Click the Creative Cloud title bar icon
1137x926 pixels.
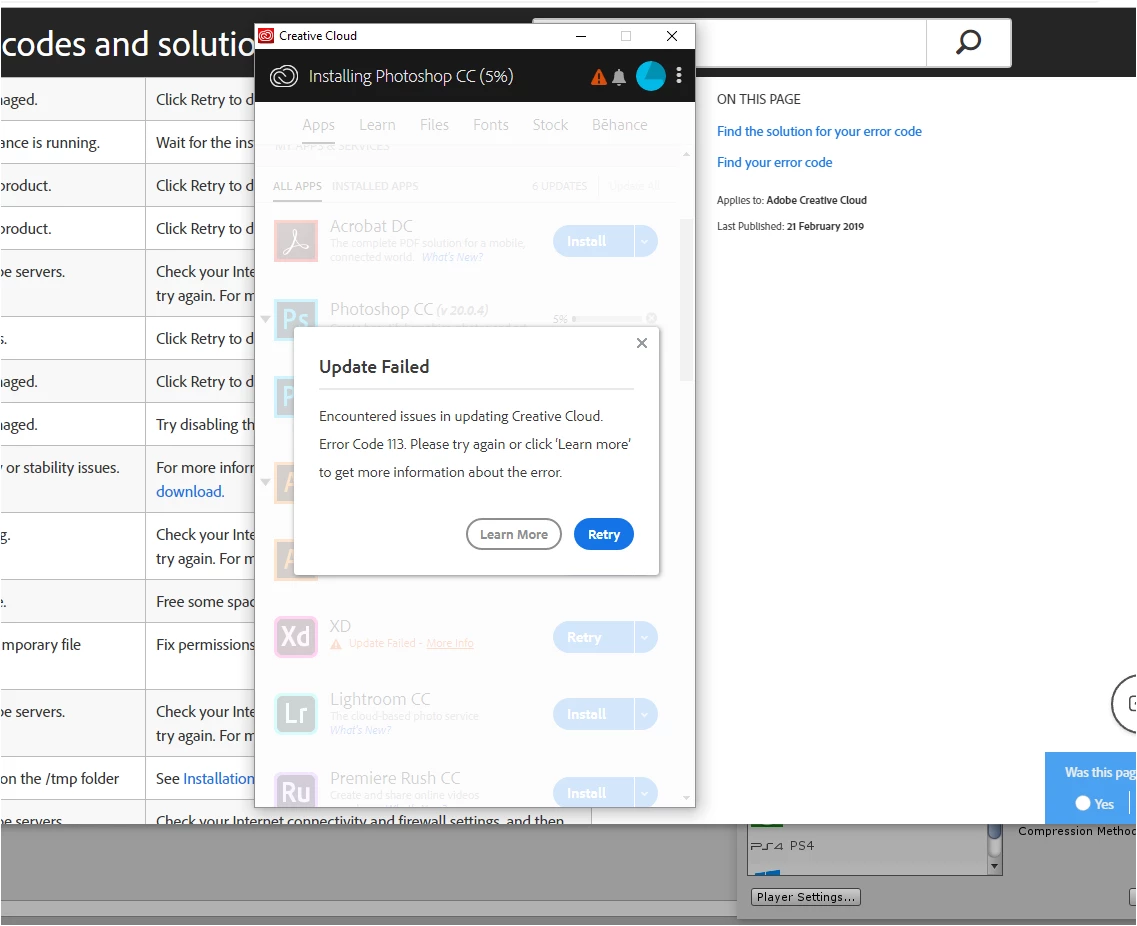266,36
